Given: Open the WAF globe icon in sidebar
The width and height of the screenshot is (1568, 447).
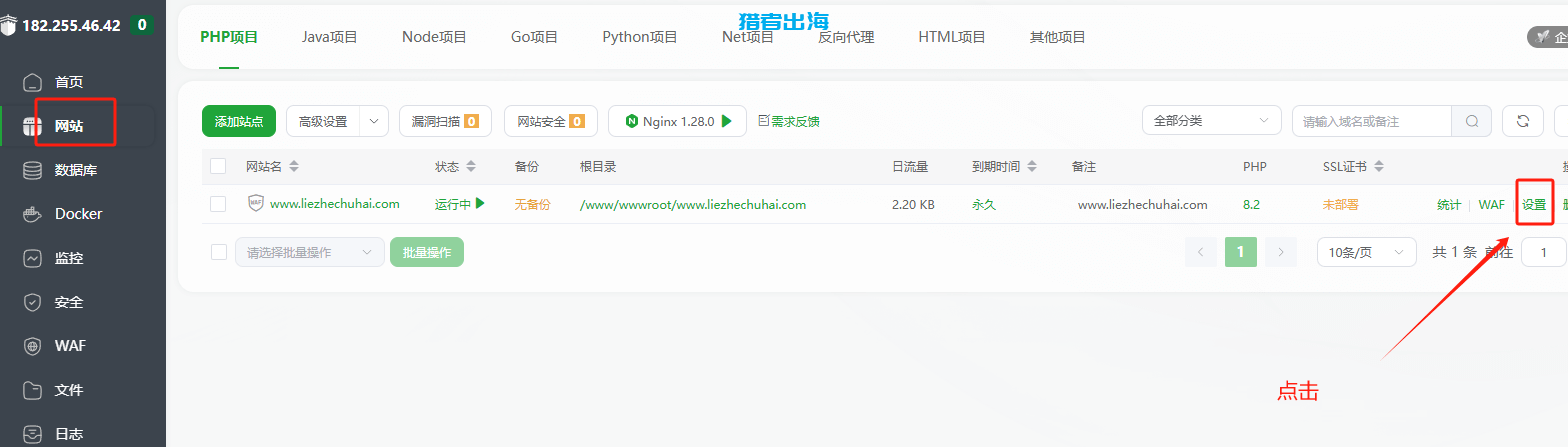Looking at the screenshot, I should (33, 346).
